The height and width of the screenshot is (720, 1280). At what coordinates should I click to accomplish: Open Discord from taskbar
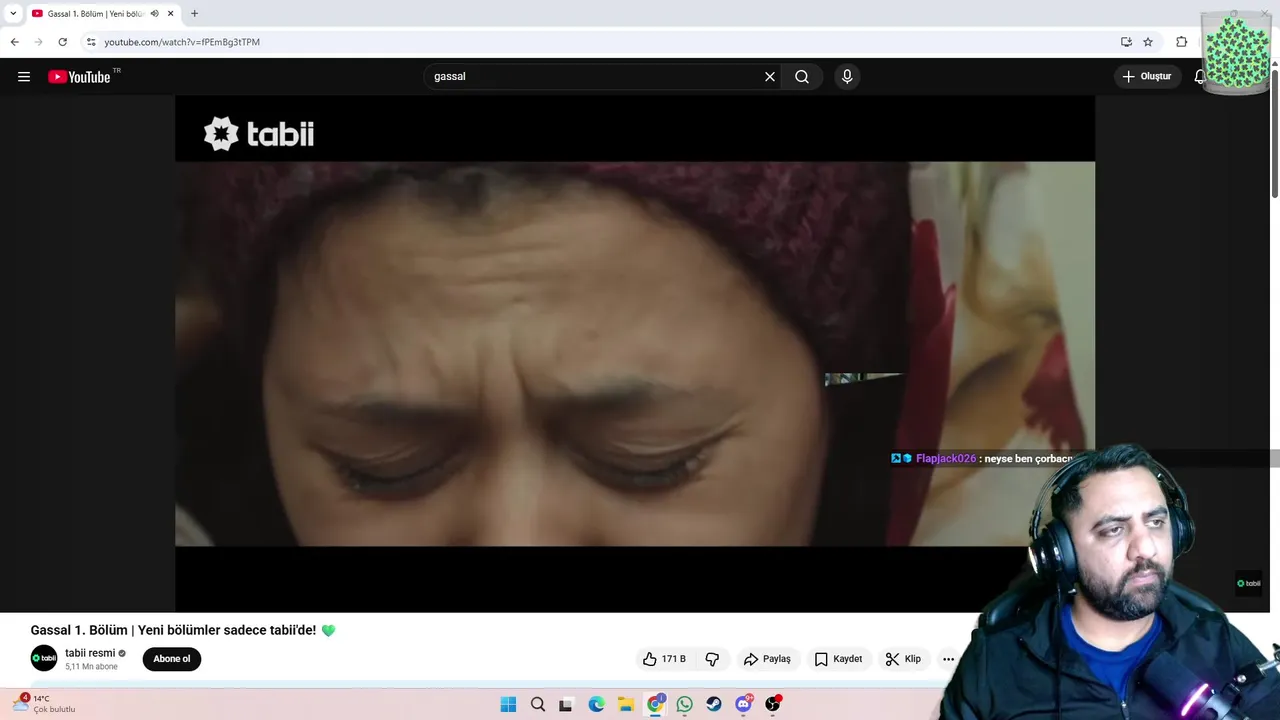pyautogui.click(x=743, y=704)
